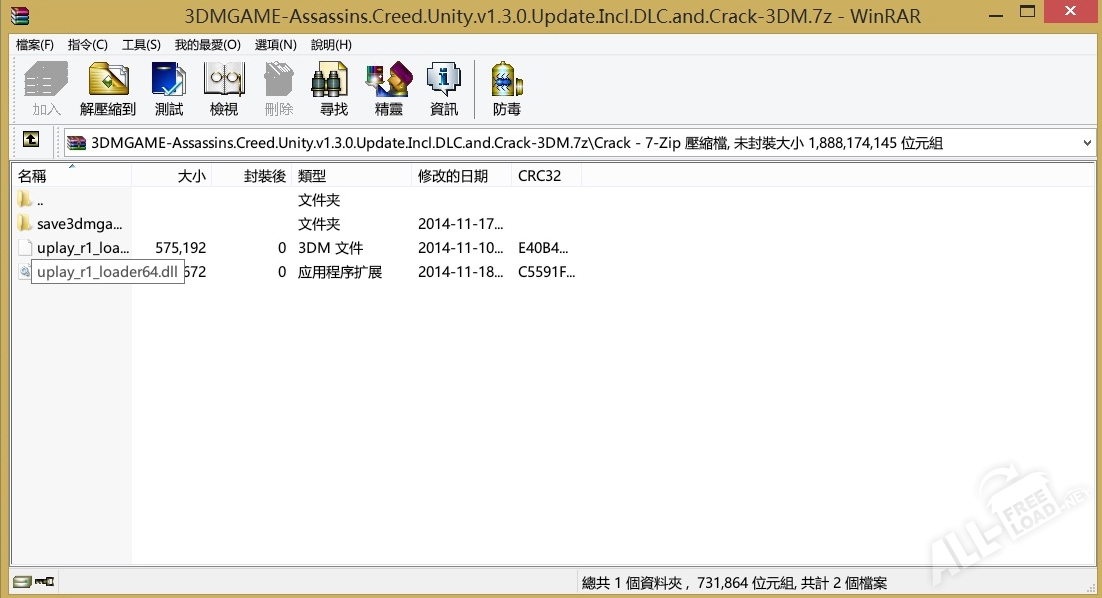Launch the Wizard (精靈) toolbar icon
The height and width of the screenshot is (598, 1102).
[x=389, y=88]
